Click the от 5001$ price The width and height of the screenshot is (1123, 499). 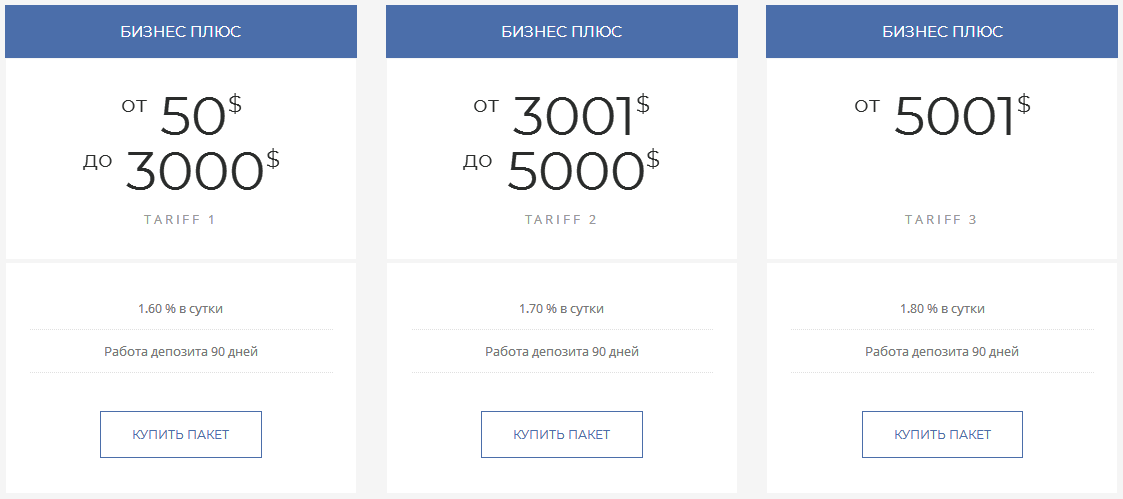tap(943, 115)
